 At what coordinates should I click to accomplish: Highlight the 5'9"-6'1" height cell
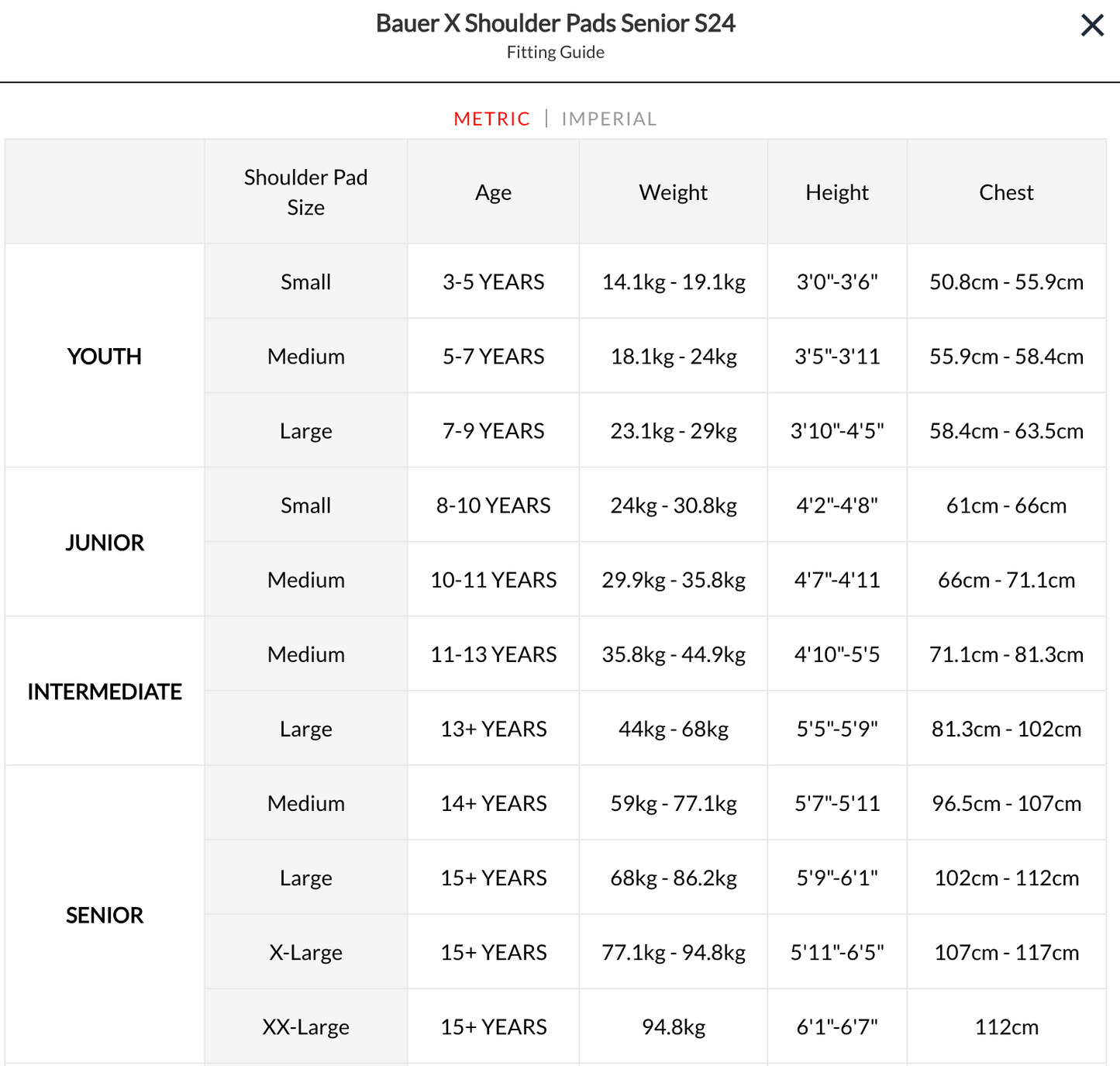point(837,878)
